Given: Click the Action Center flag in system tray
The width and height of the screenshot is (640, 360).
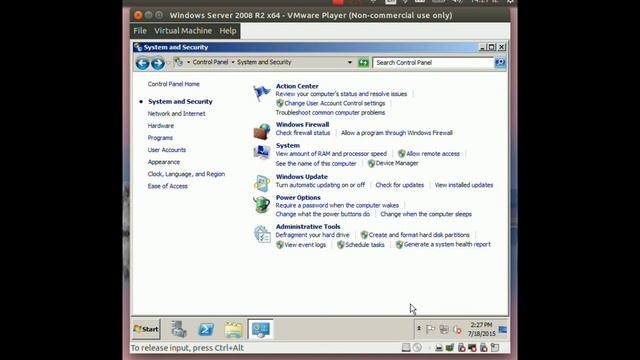Looking at the screenshot, I should point(430,329).
